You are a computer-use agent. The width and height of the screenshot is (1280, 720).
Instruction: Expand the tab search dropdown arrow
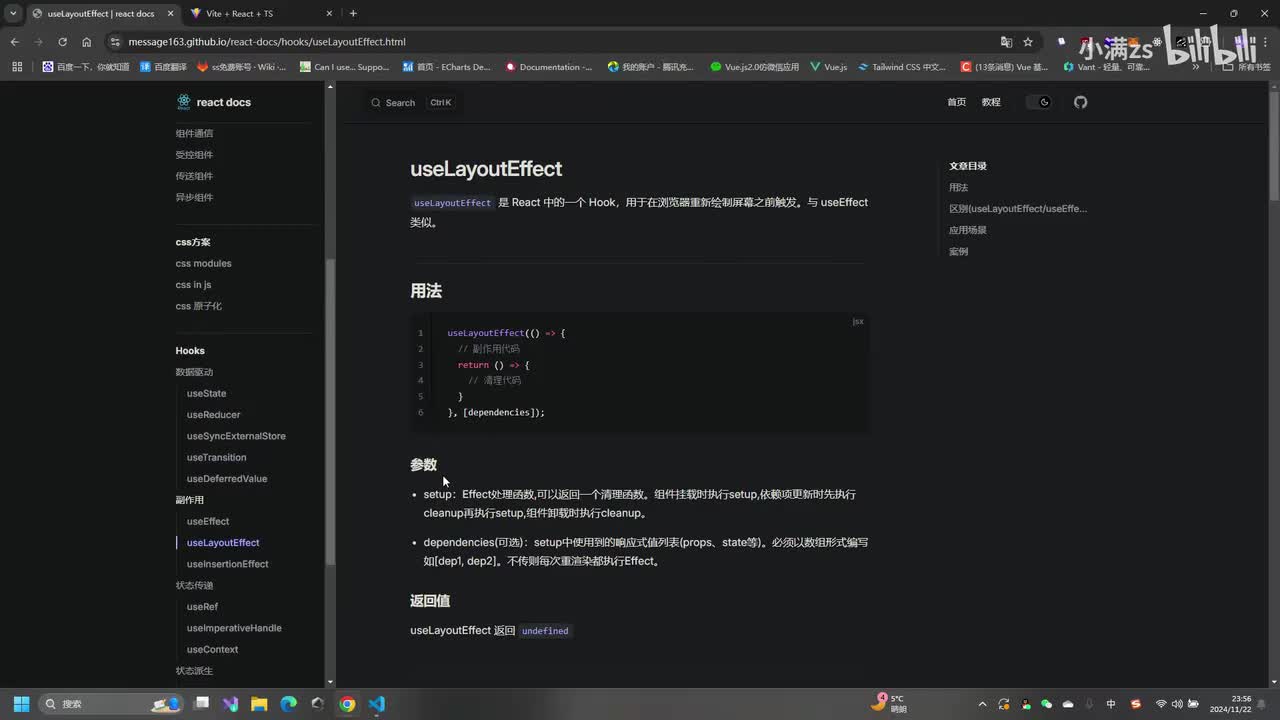point(13,14)
